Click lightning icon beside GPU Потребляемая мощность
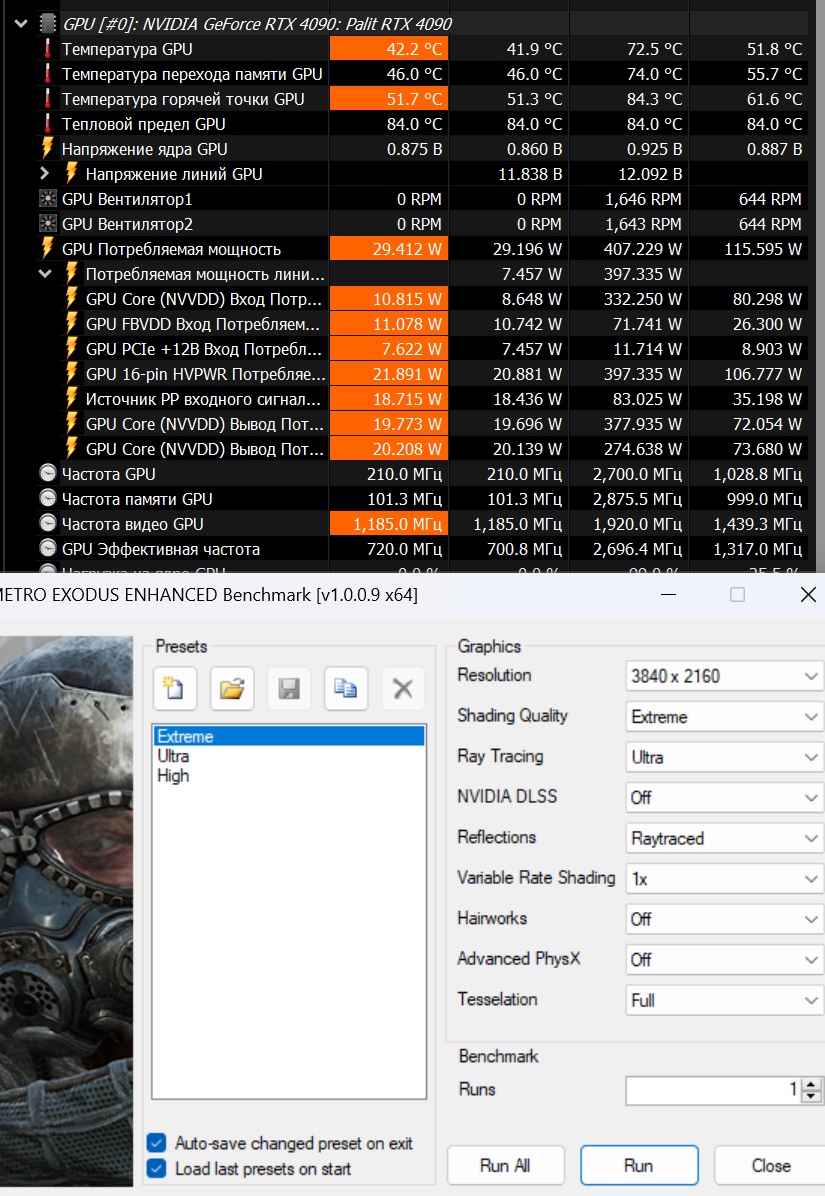Image resolution: width=825 pixels, height=1196 pixels. (47, 249)
